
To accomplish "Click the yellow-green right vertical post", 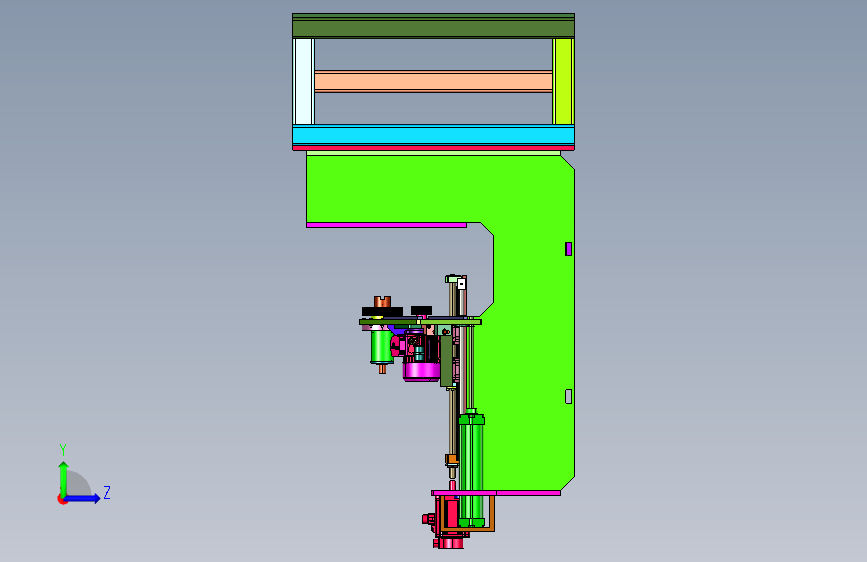I will tap(563, 81).
